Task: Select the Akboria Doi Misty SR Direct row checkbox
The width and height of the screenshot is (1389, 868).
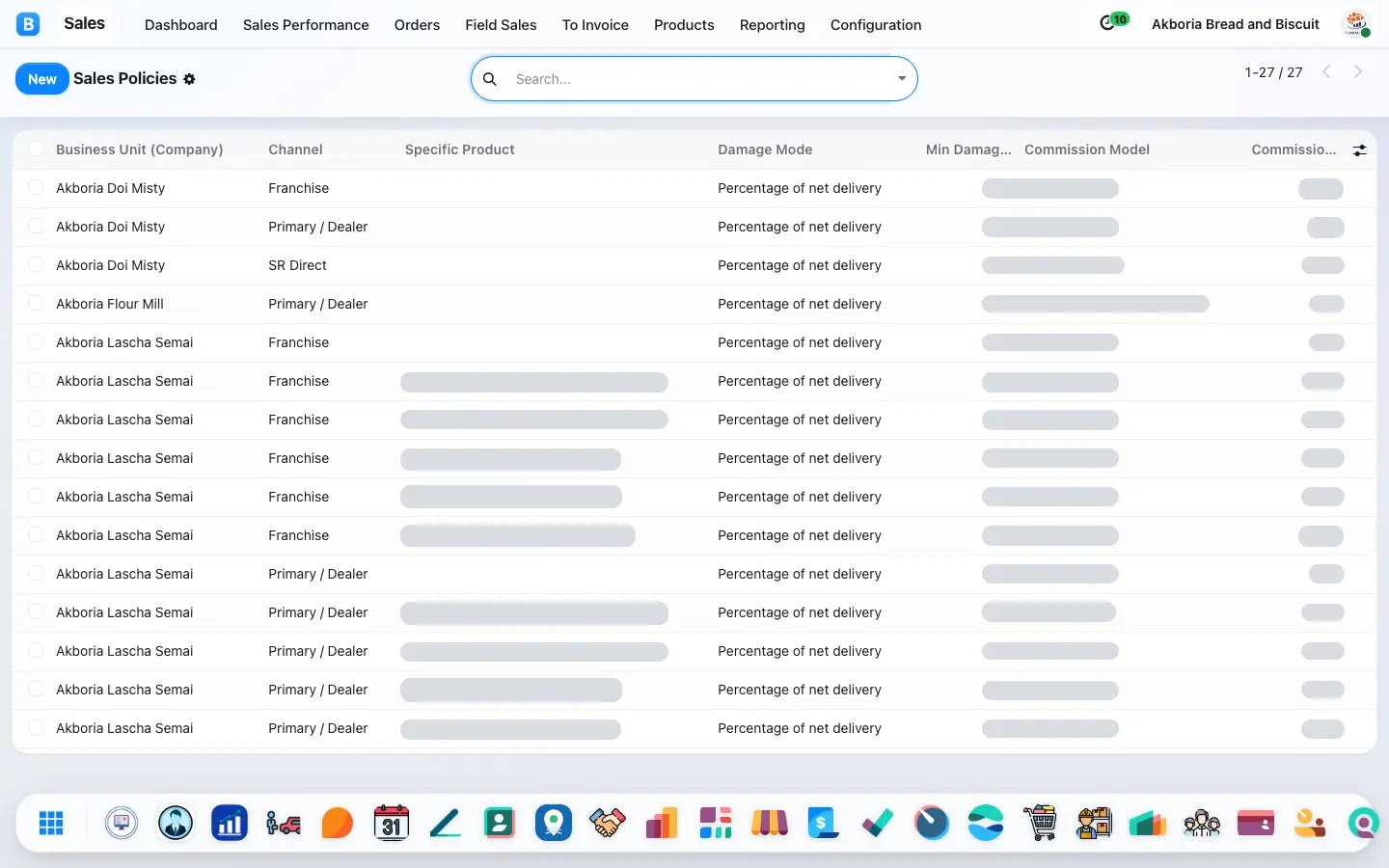Action: [36, 264]
